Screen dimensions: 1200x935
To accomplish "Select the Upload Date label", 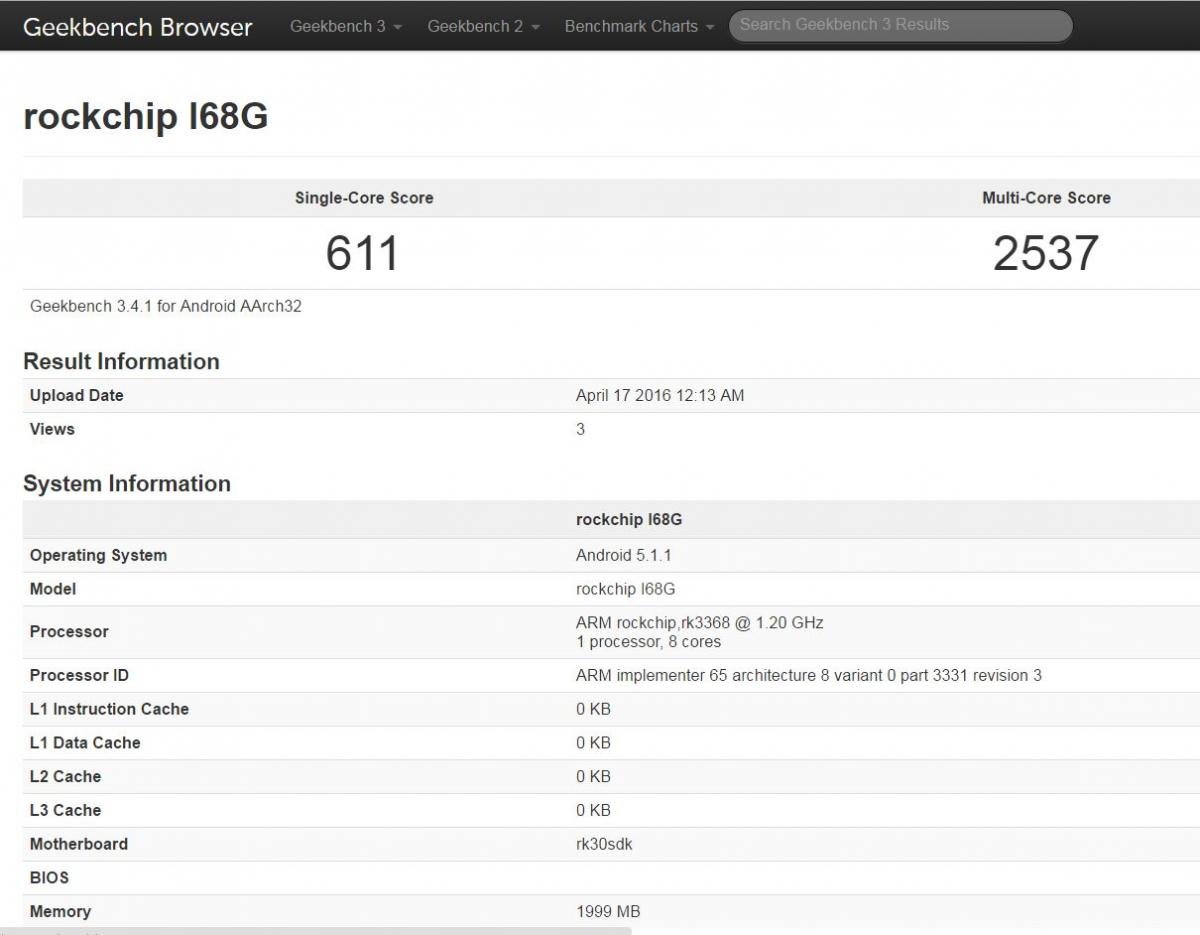I will point(77,395).
